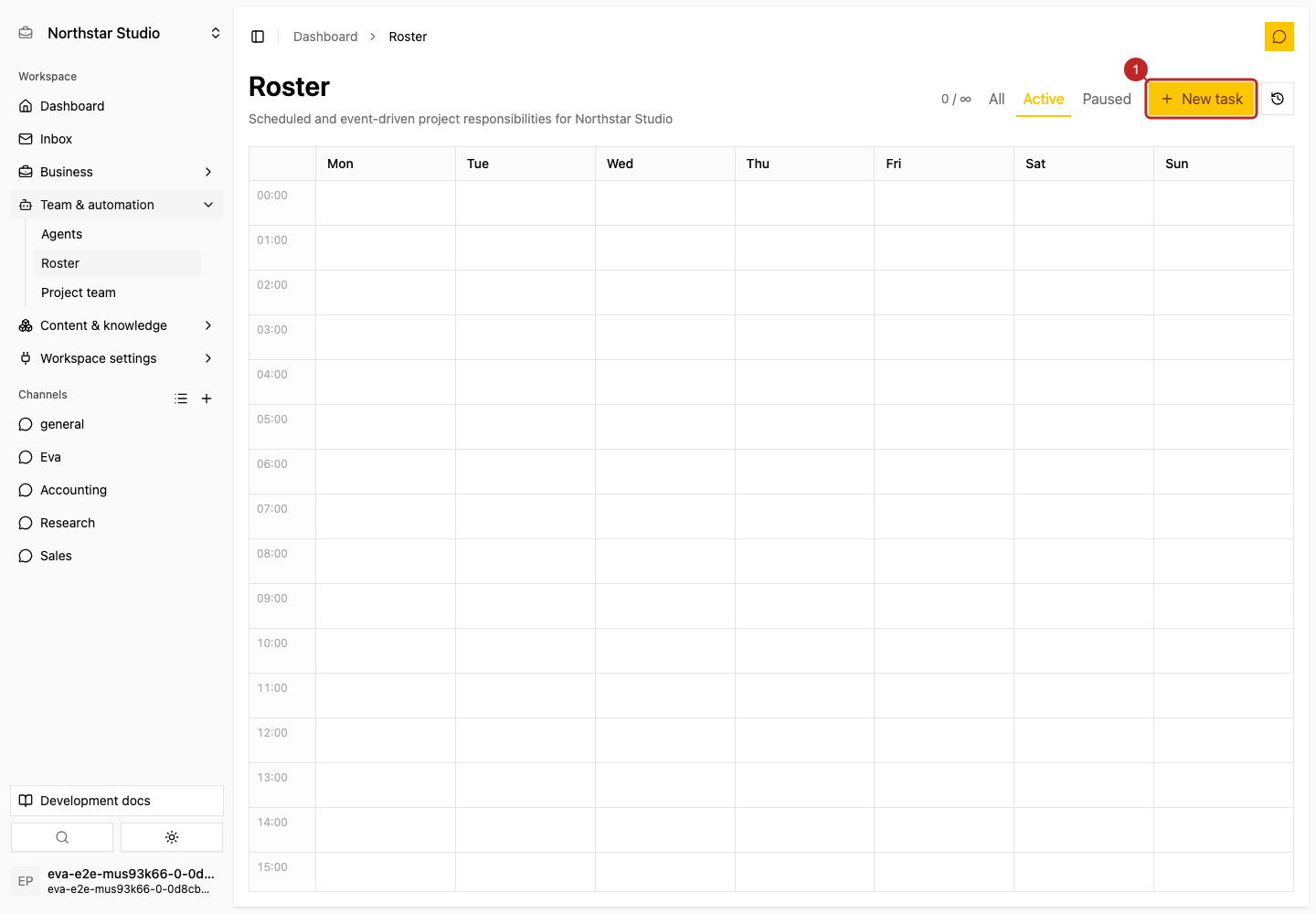Click the 0 / ∞ task counter
The image size is (1316, 914).
956,99
